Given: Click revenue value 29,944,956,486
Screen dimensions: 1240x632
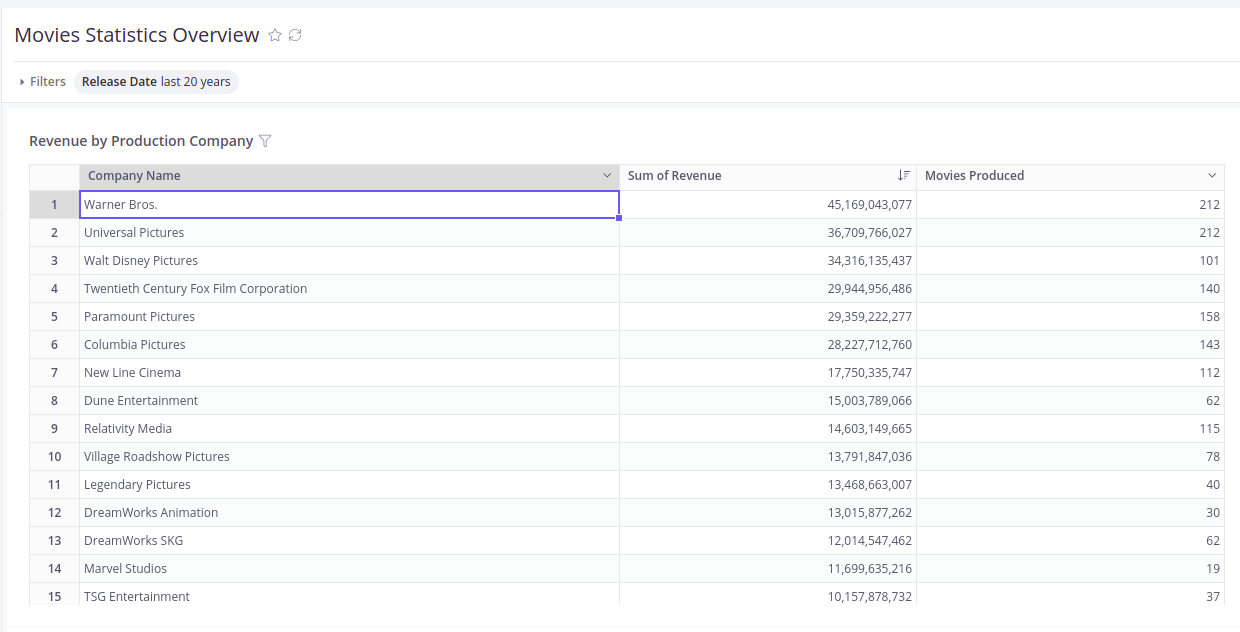Looking at the screenshot, I should pos(768,288).
